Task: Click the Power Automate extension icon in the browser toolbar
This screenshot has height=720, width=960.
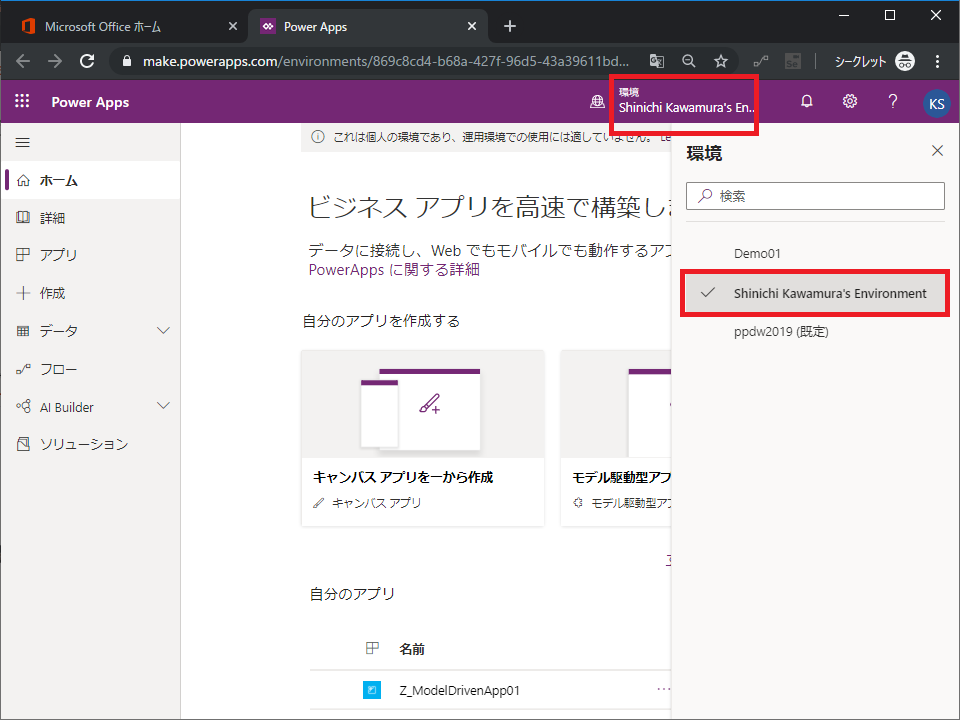Action: pyautogui.click(x=761, y=61)
